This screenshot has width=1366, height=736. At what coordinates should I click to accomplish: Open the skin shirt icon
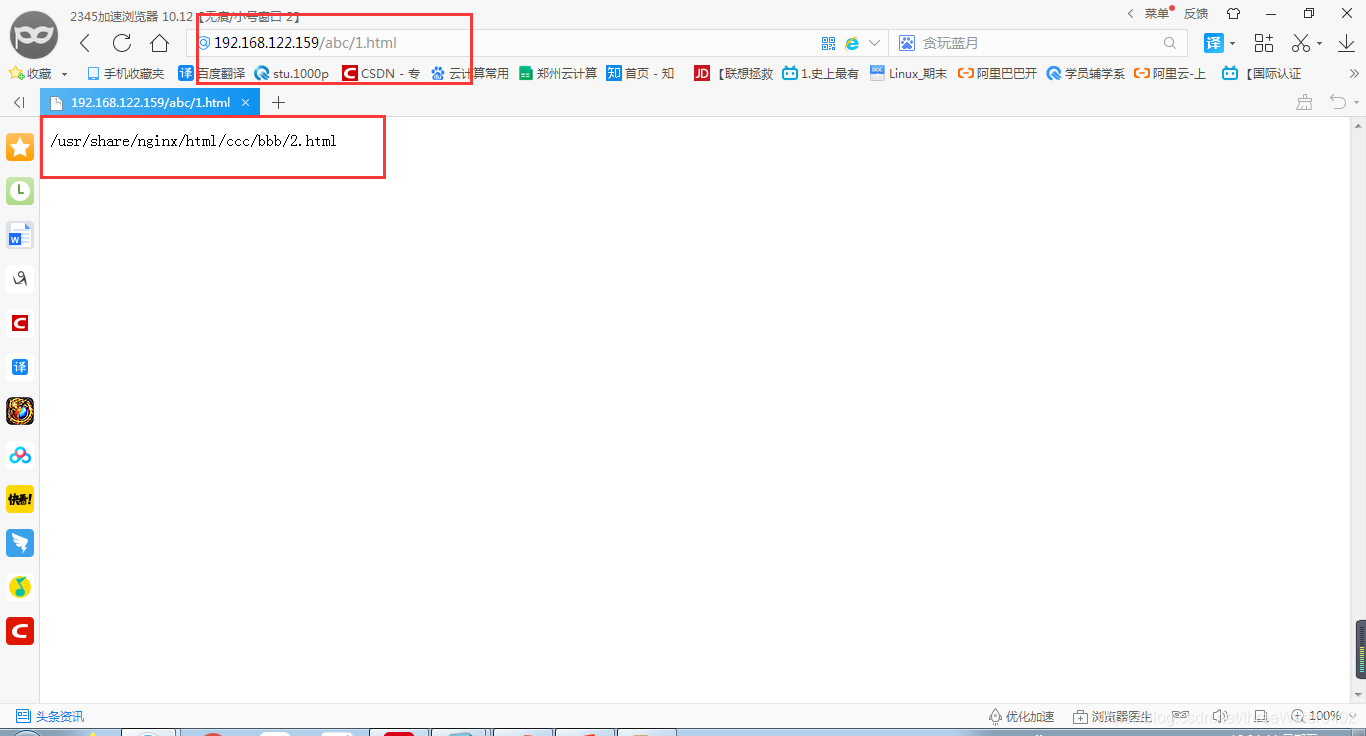1233,14
